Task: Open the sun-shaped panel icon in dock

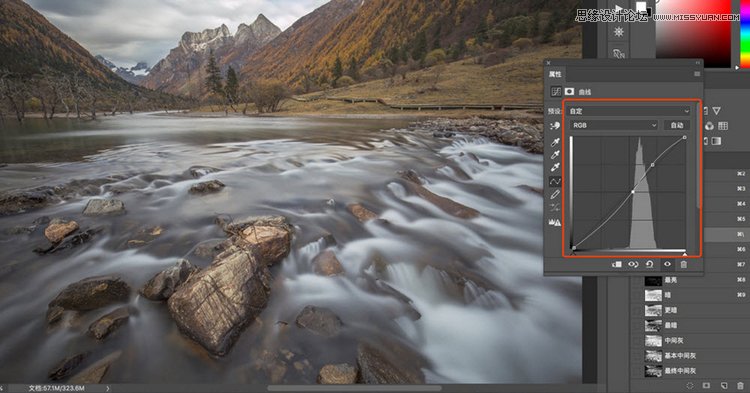Action: [619, 32]
